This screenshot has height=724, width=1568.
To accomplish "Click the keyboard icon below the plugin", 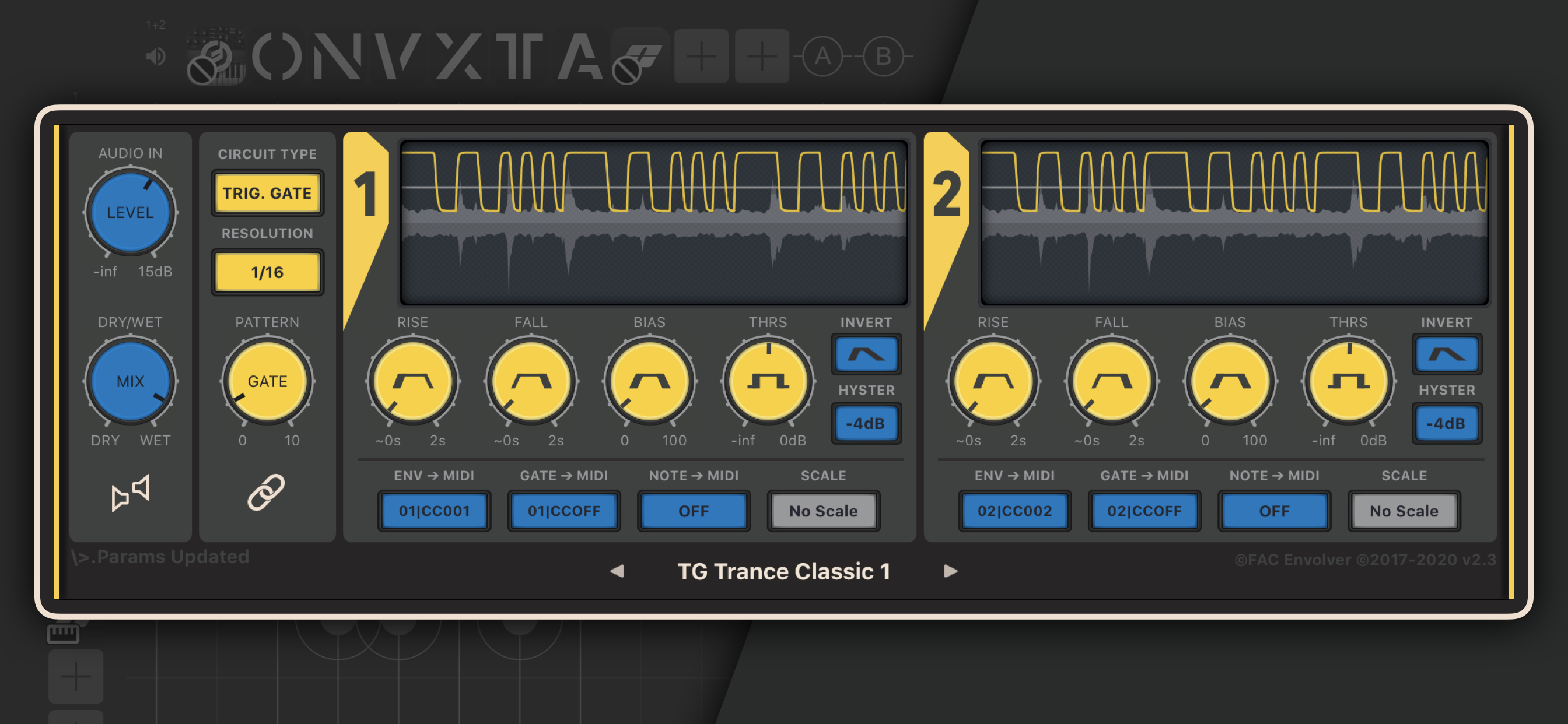I will 62,633.
